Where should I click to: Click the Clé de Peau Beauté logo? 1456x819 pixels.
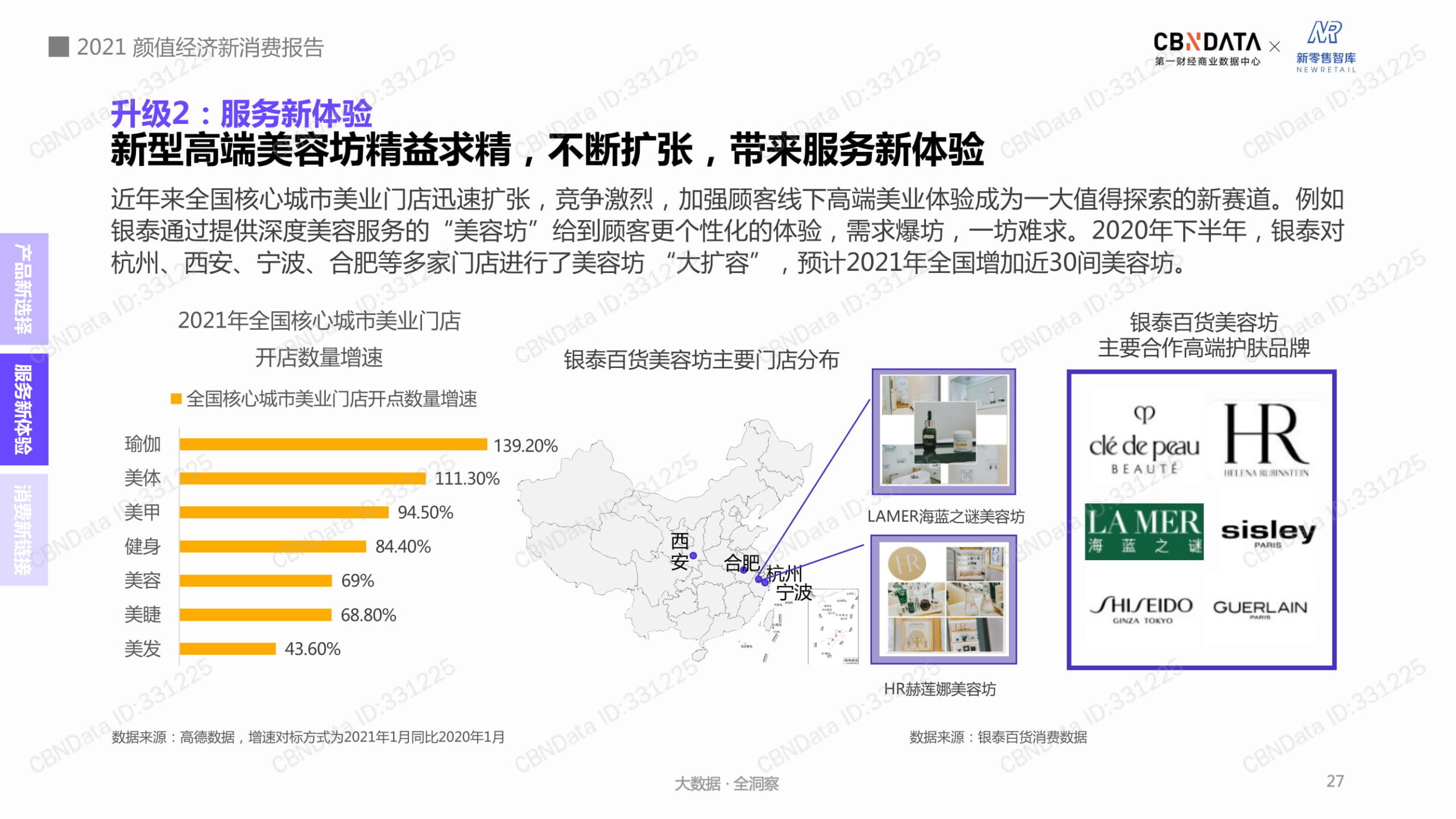(1144, 440)
